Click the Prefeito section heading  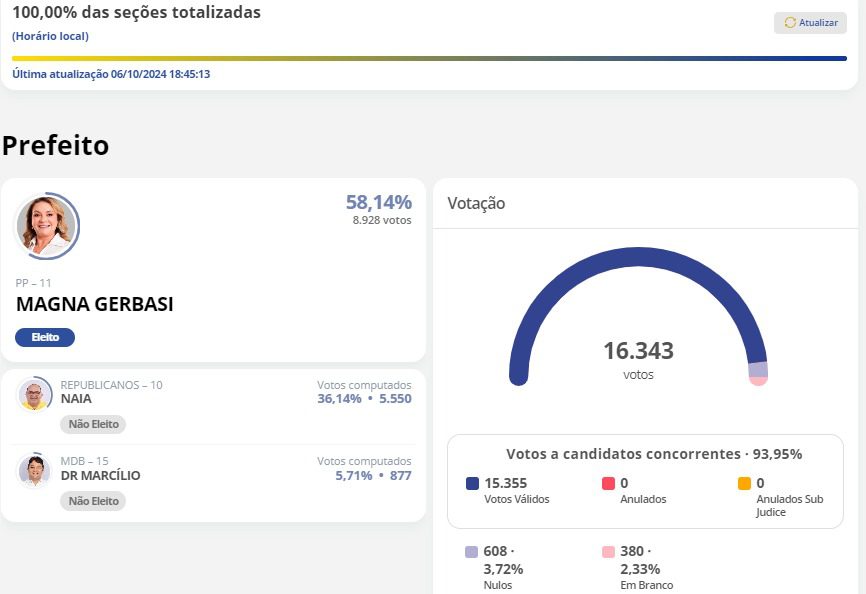(x=55, y=146)
